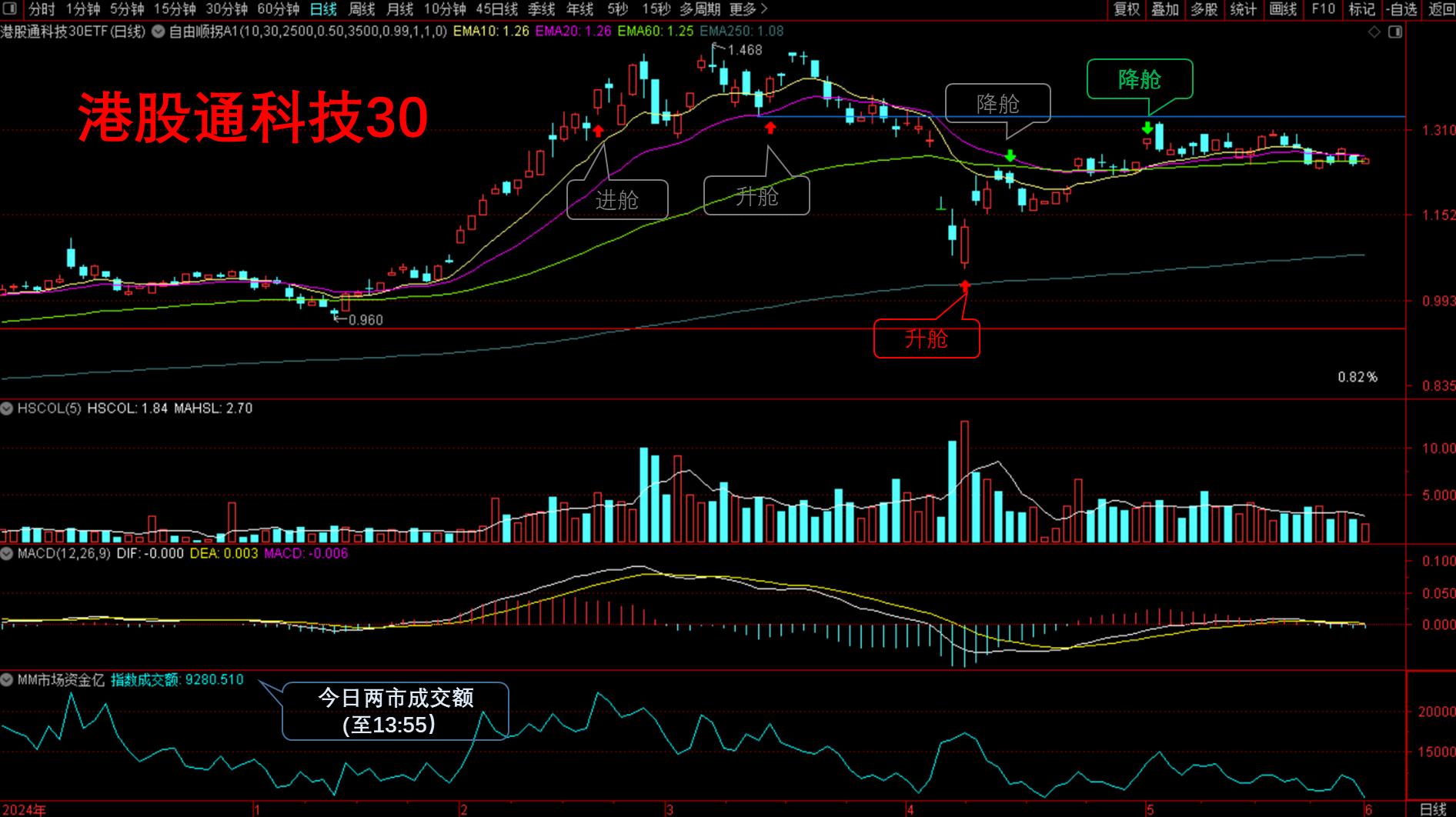Remove stock via -自选 button
The height and width of the screenshot is (817, 1456).
tap(1401, 9)
